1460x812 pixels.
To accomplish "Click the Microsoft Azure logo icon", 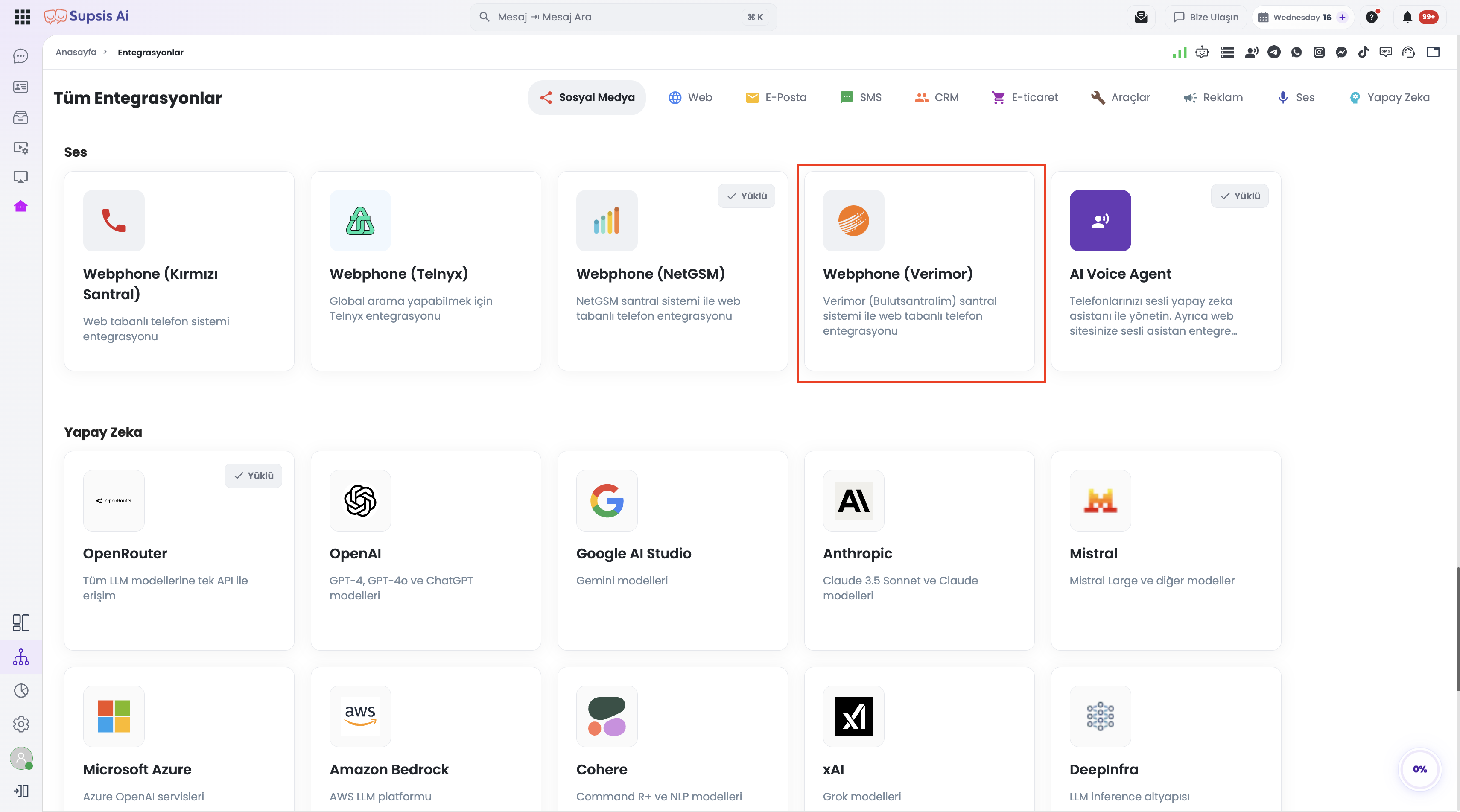I will pos(114,716).
